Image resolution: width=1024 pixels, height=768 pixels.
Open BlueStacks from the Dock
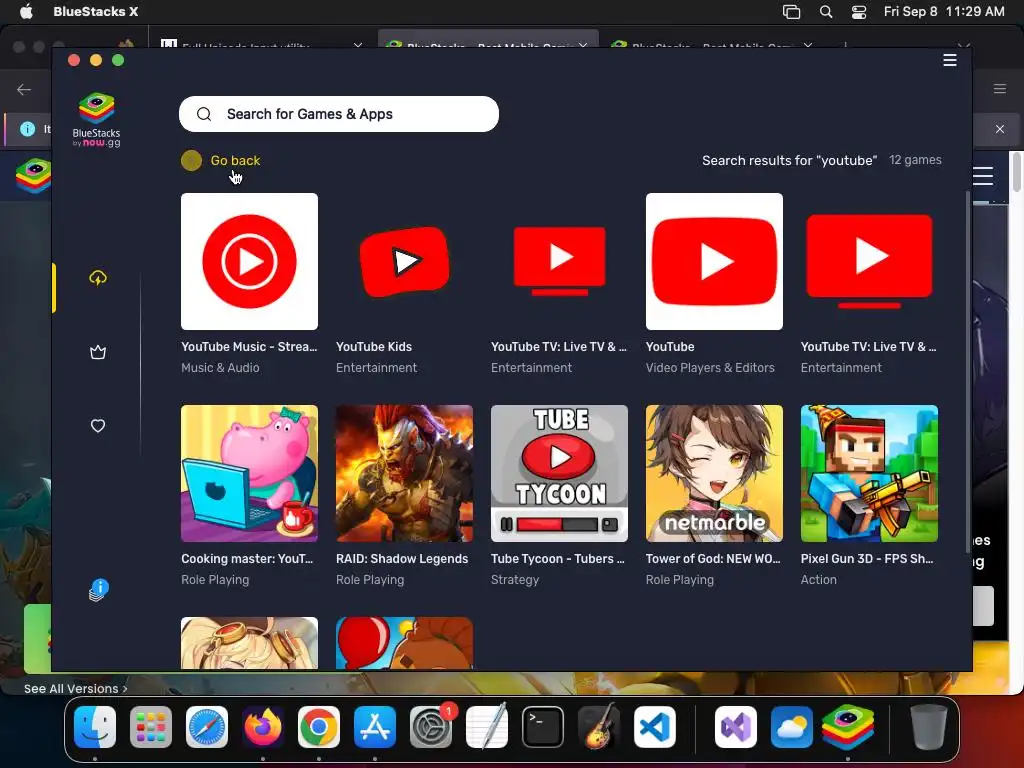(848, 727)
